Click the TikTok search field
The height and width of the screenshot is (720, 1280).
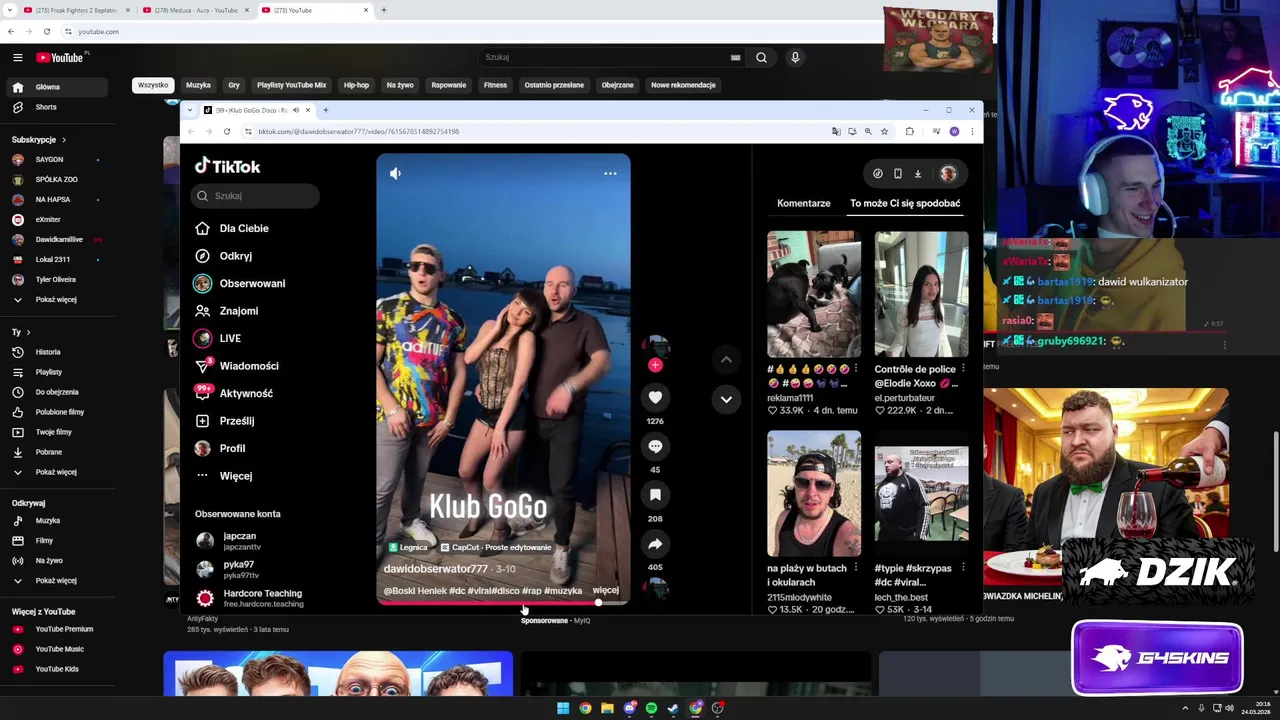[255, 196]
